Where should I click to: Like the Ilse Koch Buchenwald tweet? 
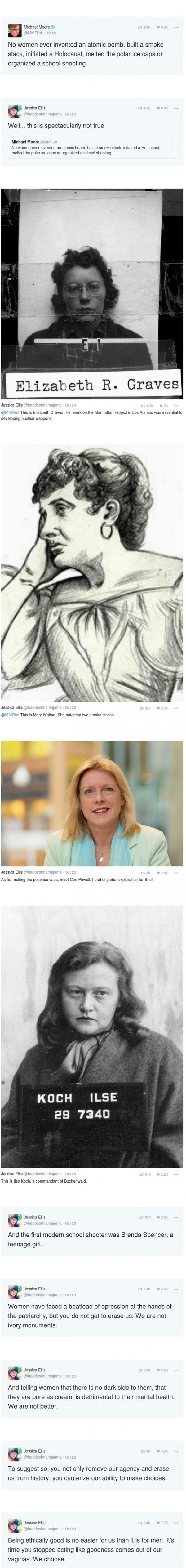[x=158, y=1174]
